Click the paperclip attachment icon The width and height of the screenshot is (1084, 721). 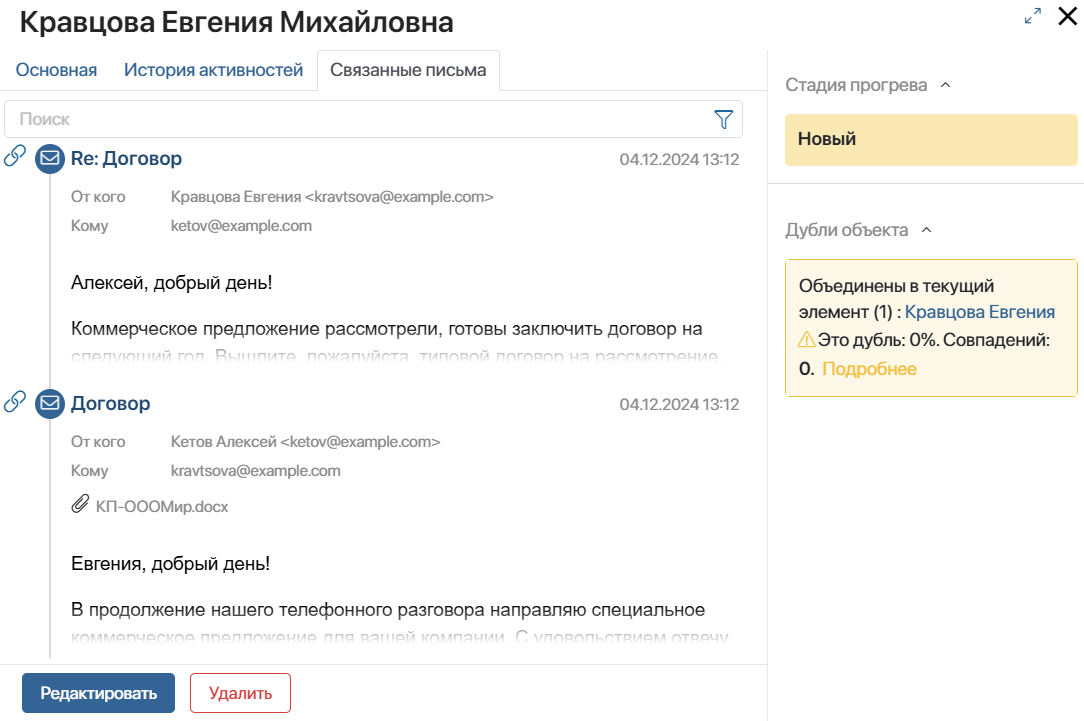[x=80, y=504]
